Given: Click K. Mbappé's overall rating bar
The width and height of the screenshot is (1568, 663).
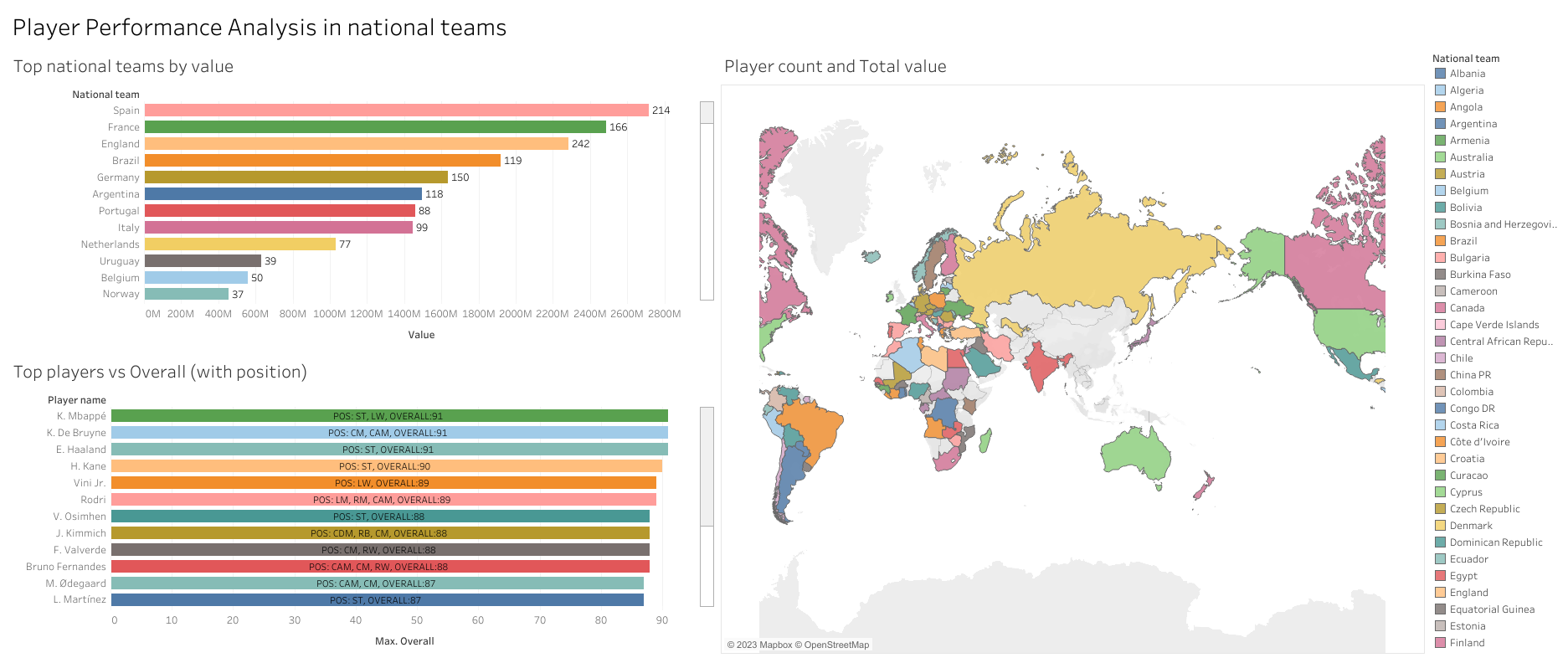Looking at the screenshot, I should tap(389, 416).
